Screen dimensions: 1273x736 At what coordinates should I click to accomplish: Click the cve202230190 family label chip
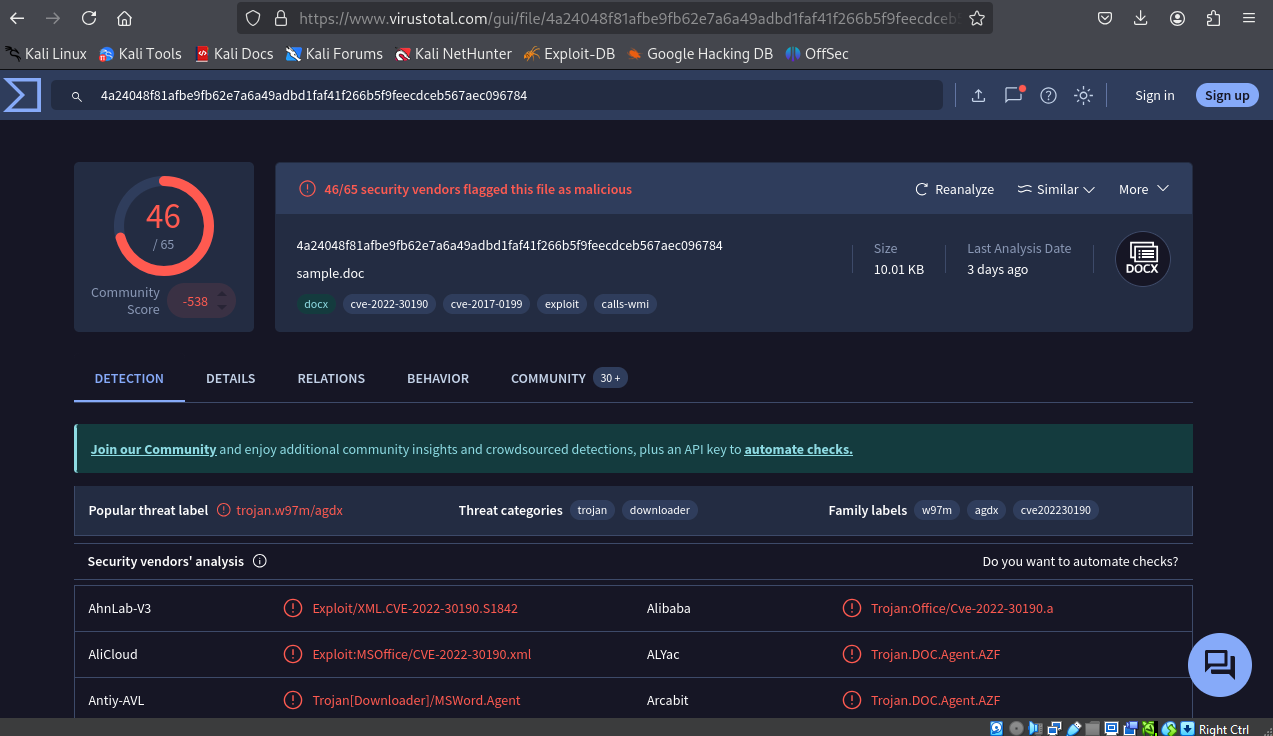click(x=1056, y=510)
